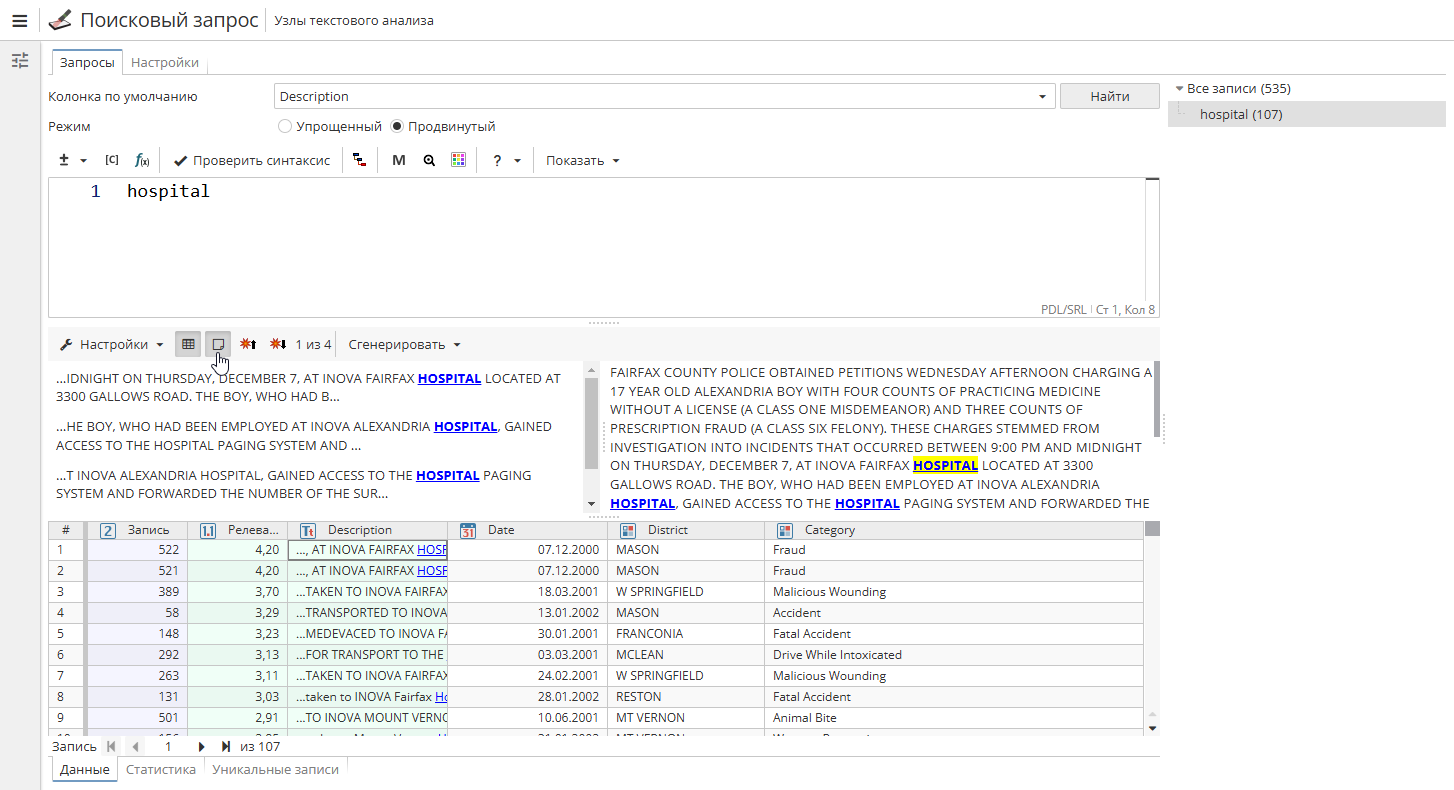Open the Description default column combo box
Viewport: 1454px width, 790px height.
pos(664,96)
